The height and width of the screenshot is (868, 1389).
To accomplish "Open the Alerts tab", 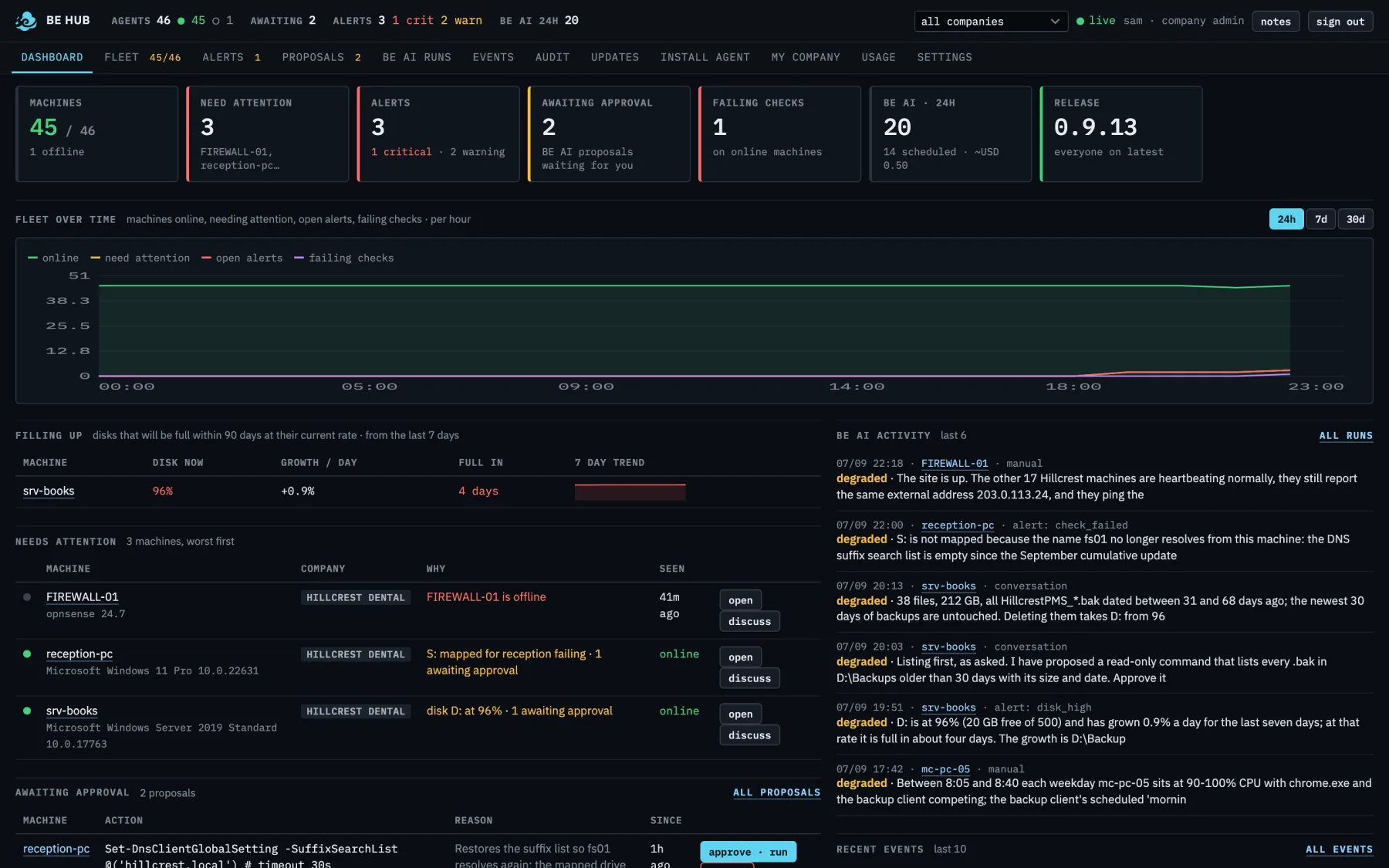I will 231,57.
